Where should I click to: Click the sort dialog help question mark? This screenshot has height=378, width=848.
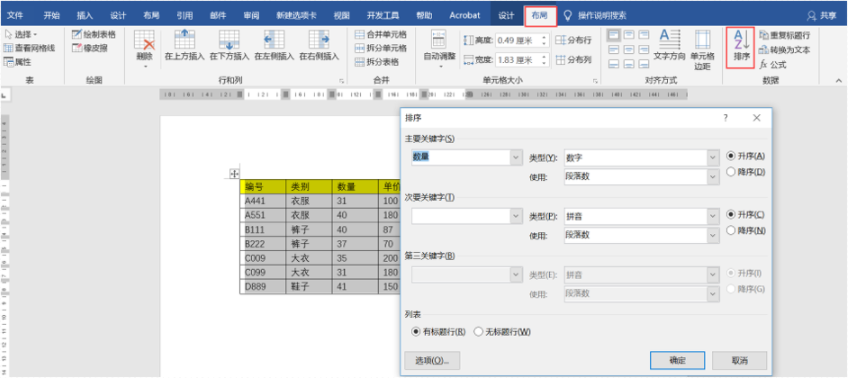(726, 117)
